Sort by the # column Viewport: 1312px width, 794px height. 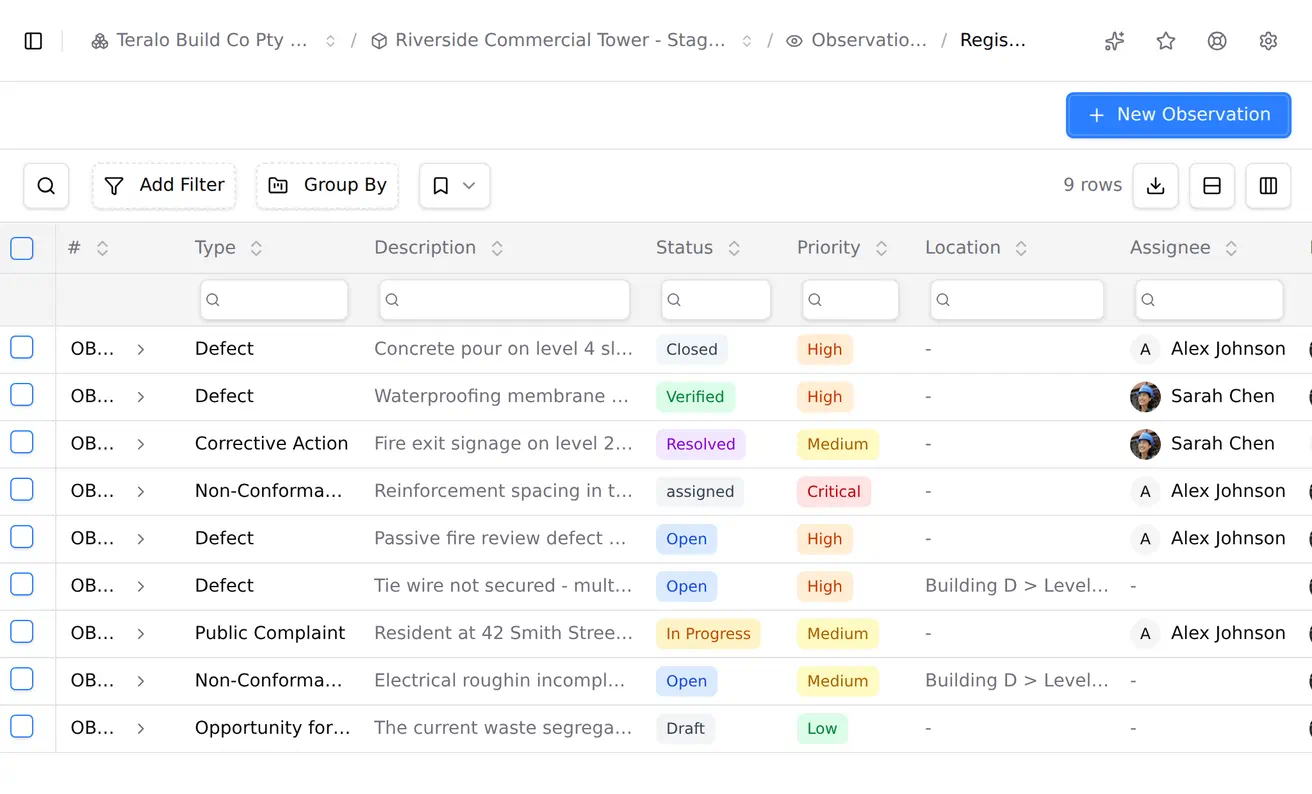(x=102, y=248)
